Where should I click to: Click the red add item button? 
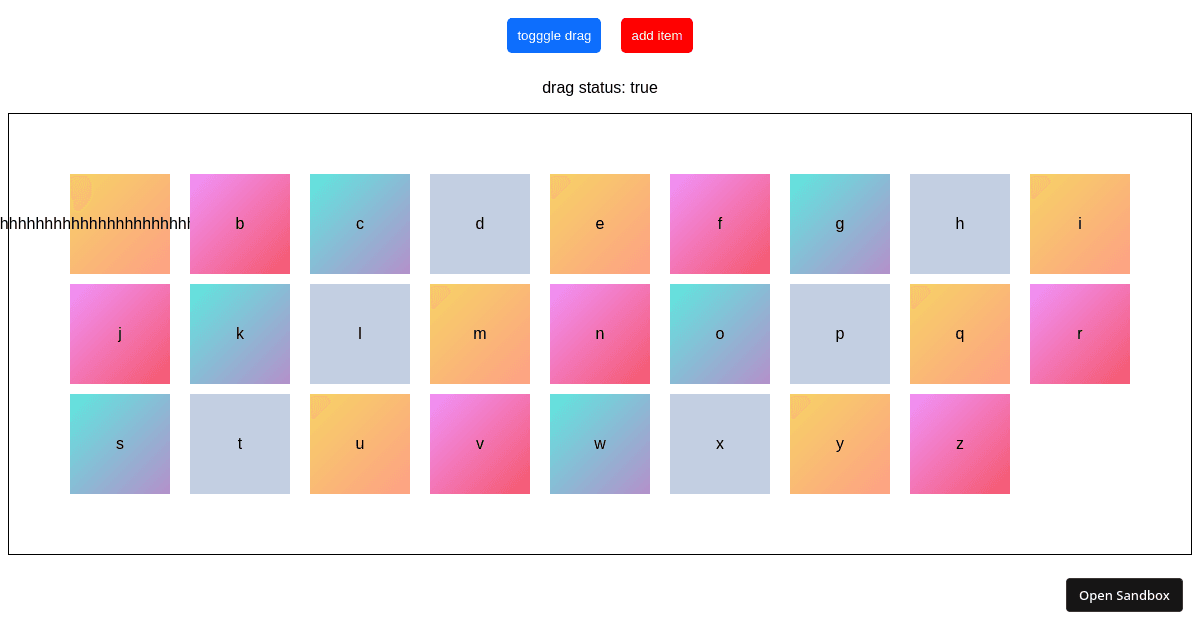coord(657,35)
